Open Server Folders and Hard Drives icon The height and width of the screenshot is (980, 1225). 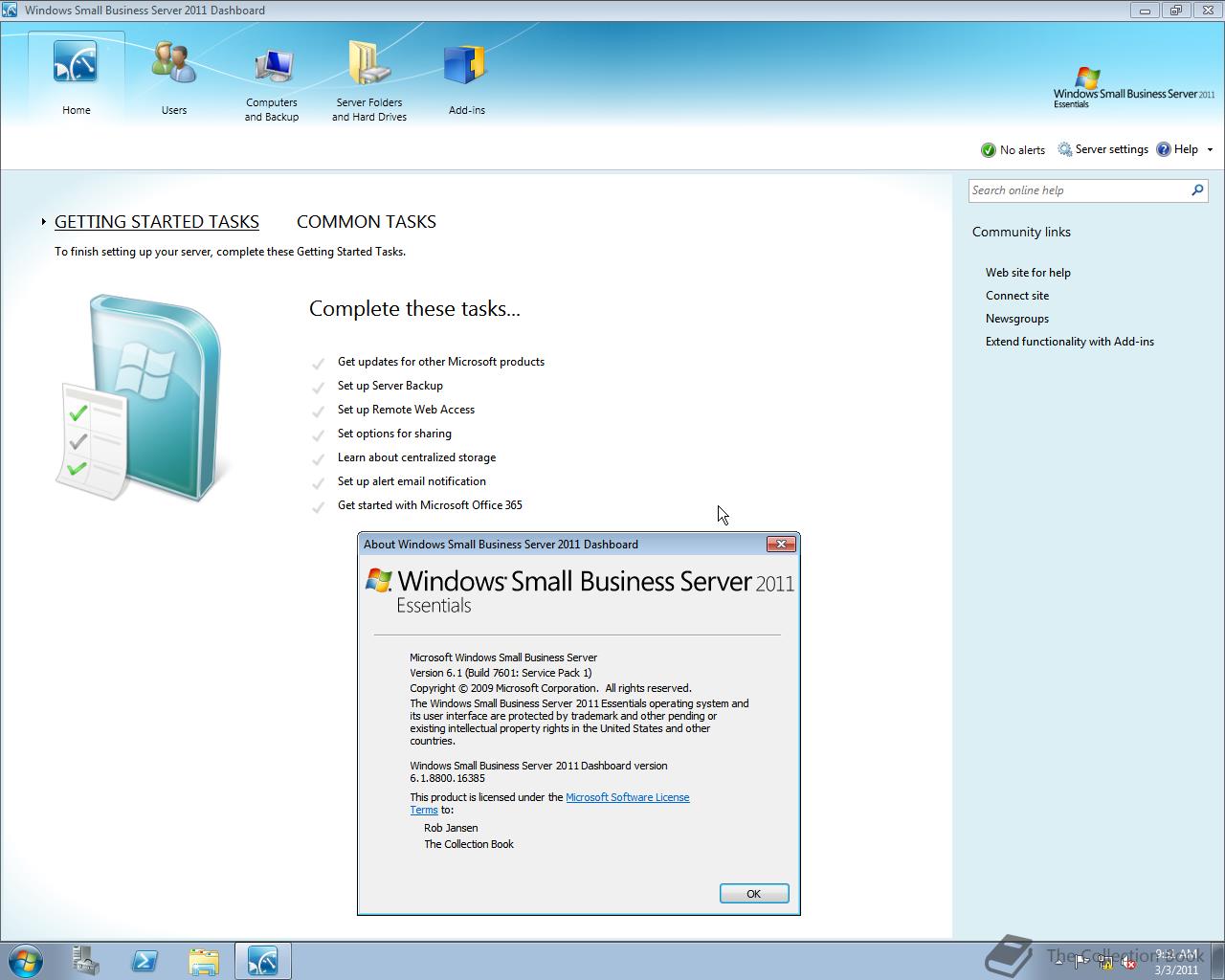[368, 62]
